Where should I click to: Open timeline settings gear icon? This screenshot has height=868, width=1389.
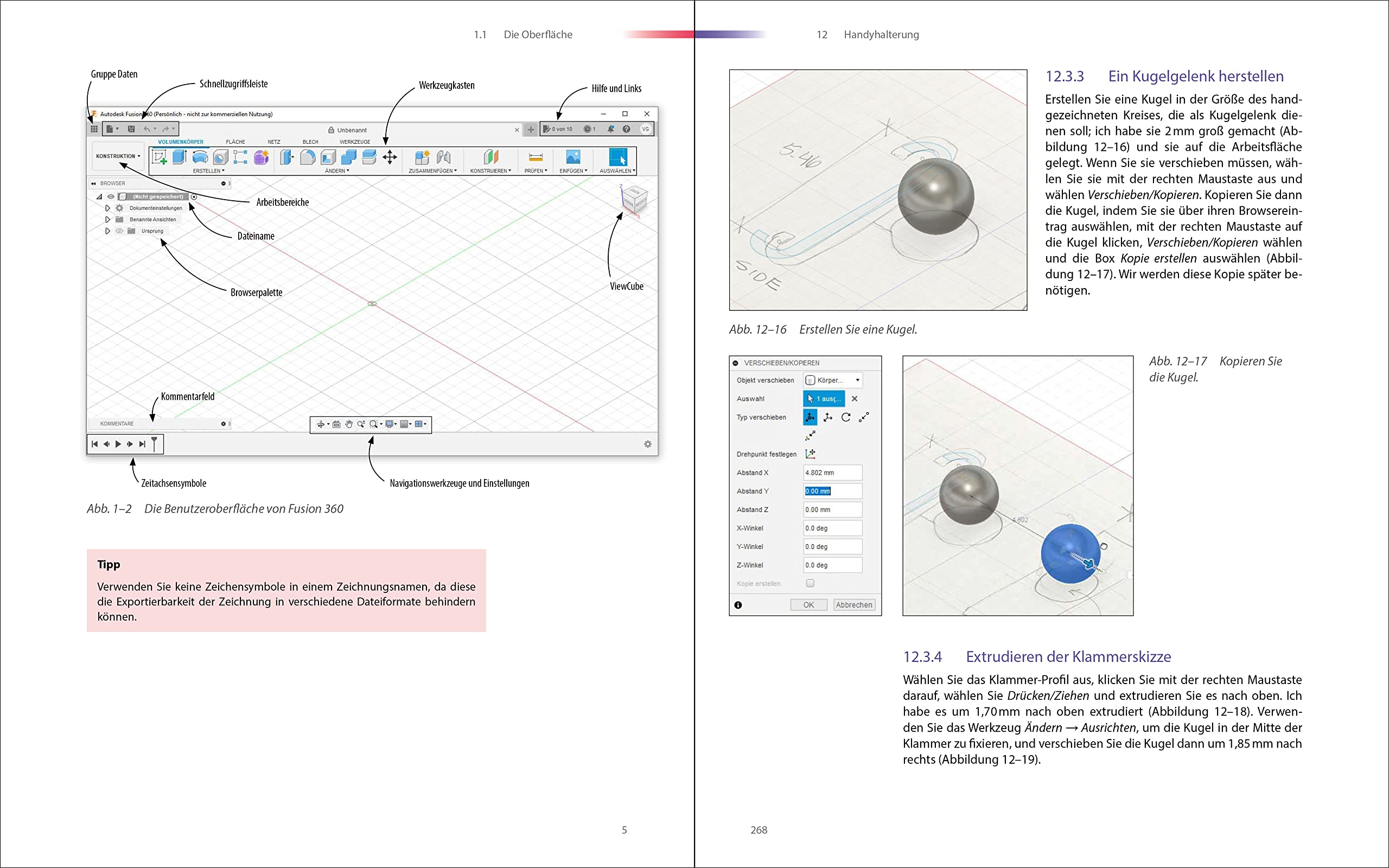[647, 444]
